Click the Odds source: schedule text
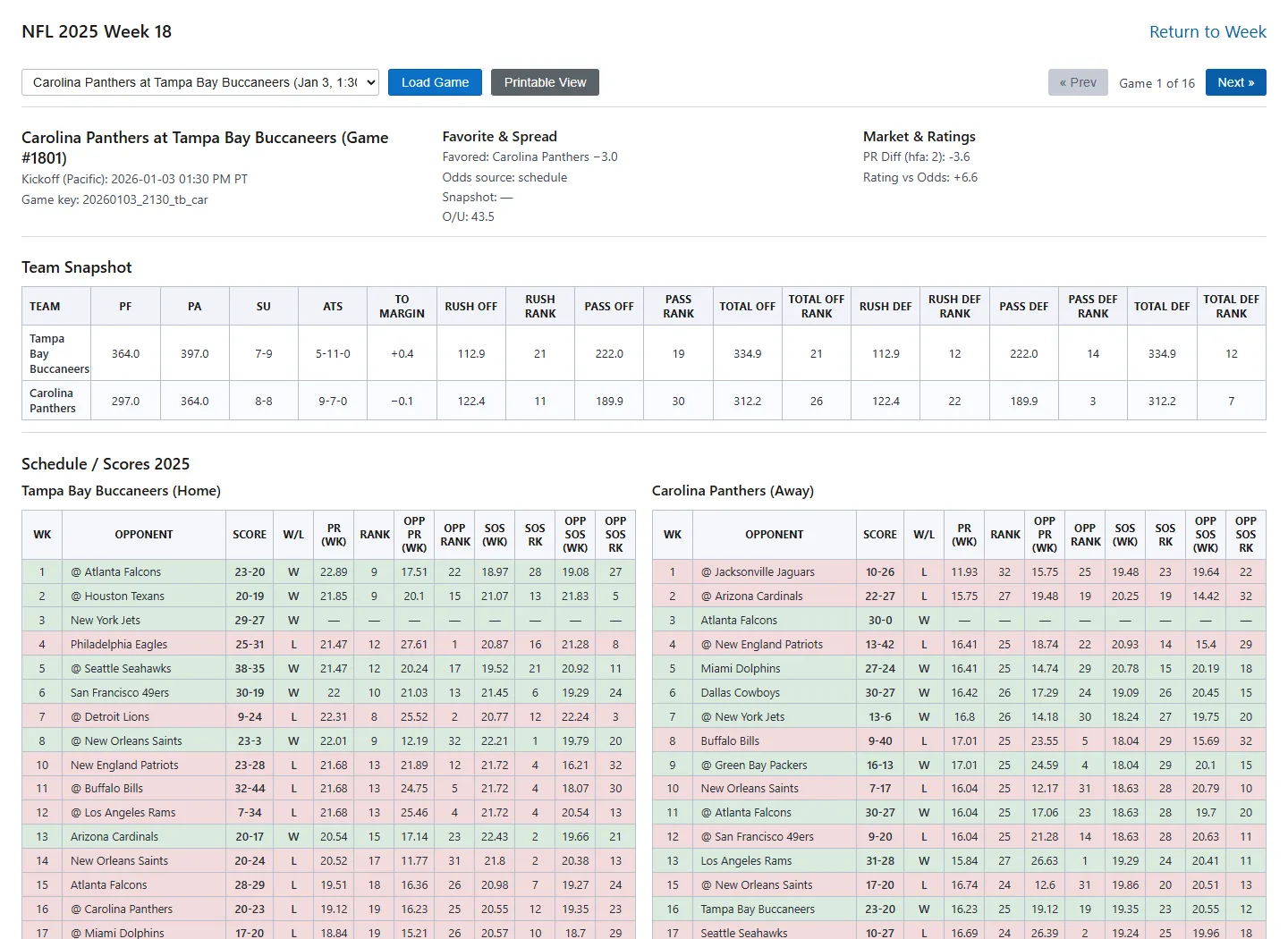Screen dimensions: 1288x939 tap(504, 177)
